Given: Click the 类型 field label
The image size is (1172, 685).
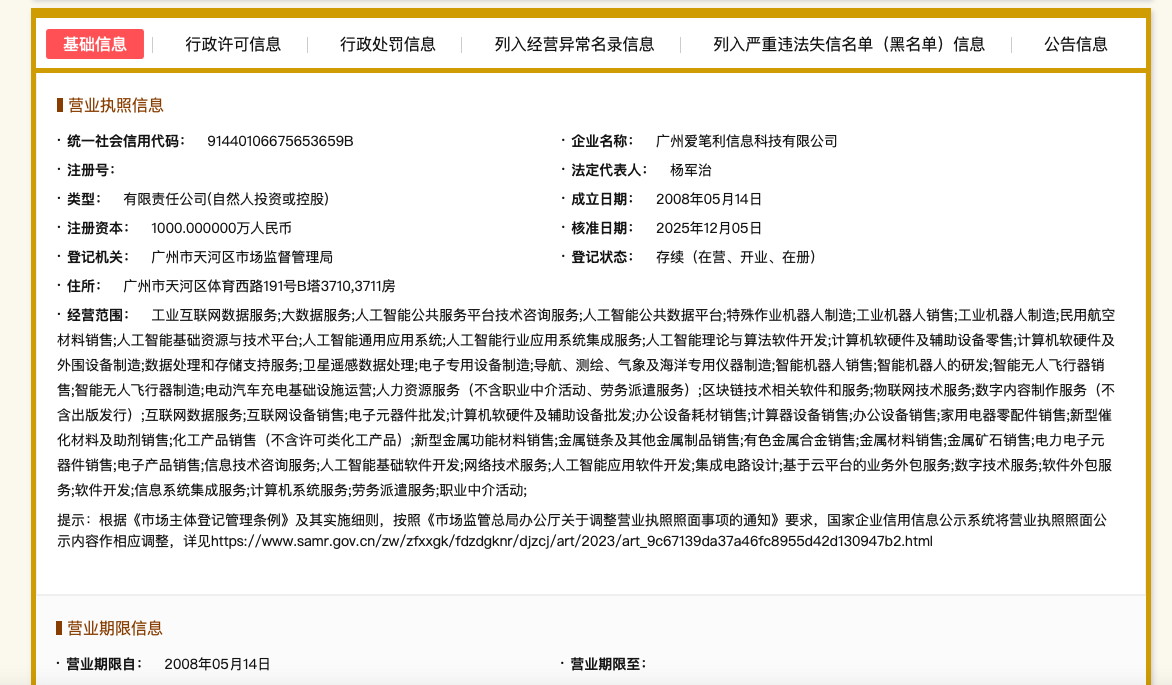Looking at the screenshot, I should 84,199.
